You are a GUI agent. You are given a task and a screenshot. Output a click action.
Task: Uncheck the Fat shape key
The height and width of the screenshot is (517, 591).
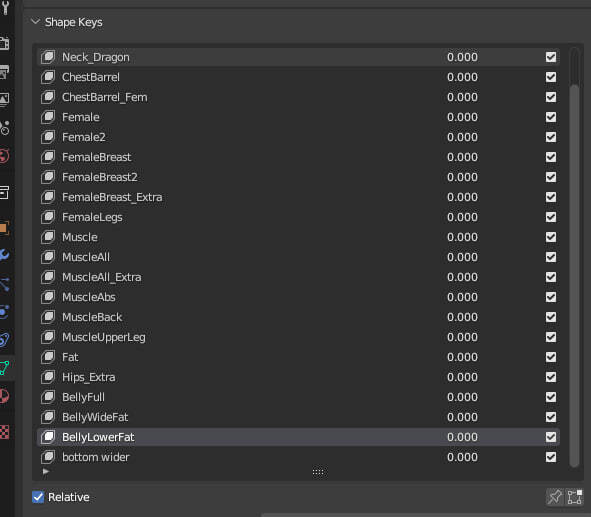(551, 357)
